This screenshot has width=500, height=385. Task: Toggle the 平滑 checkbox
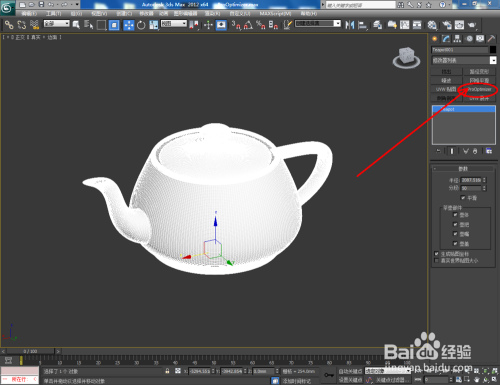(463, 198)
